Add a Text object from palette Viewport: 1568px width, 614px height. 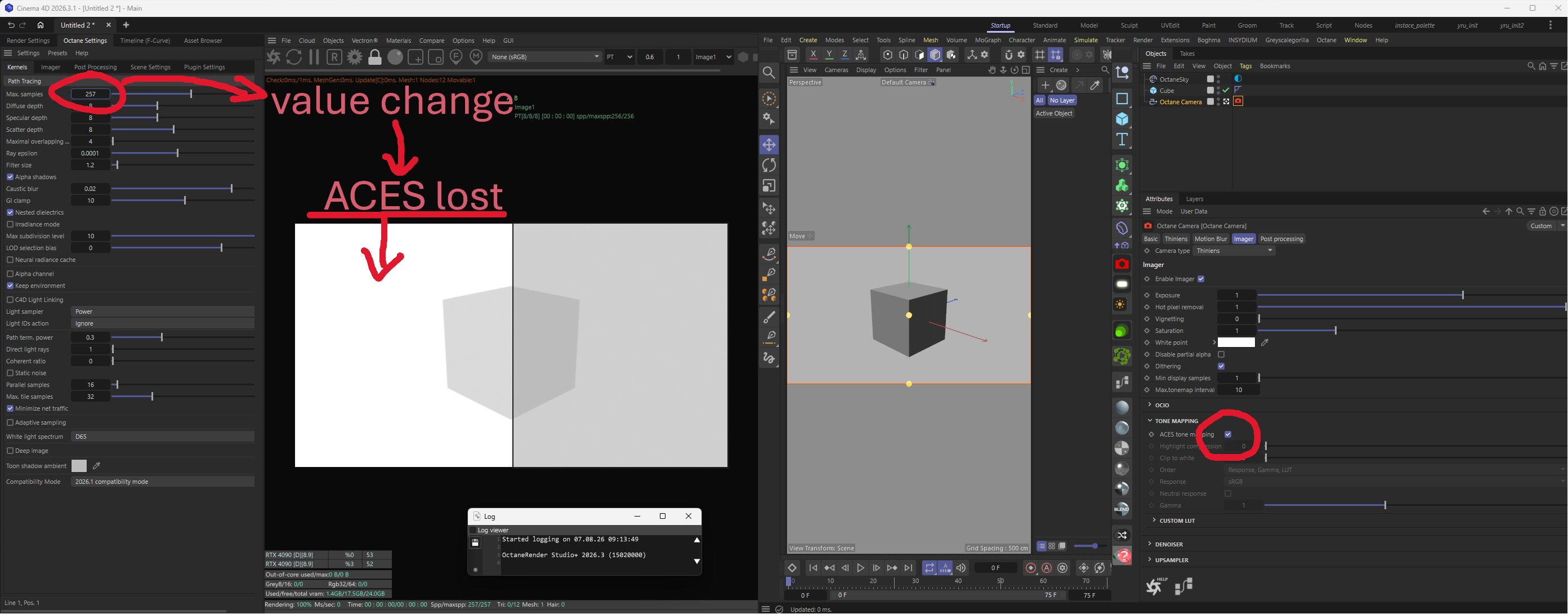1122,140
